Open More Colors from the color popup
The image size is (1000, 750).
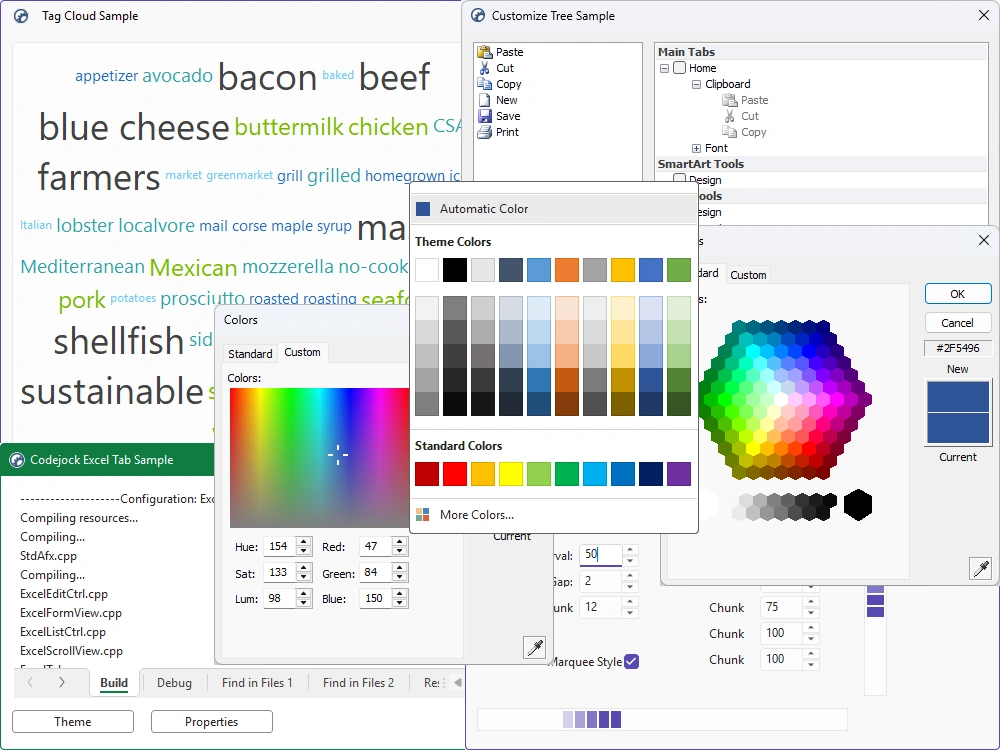tap(554, 515)
